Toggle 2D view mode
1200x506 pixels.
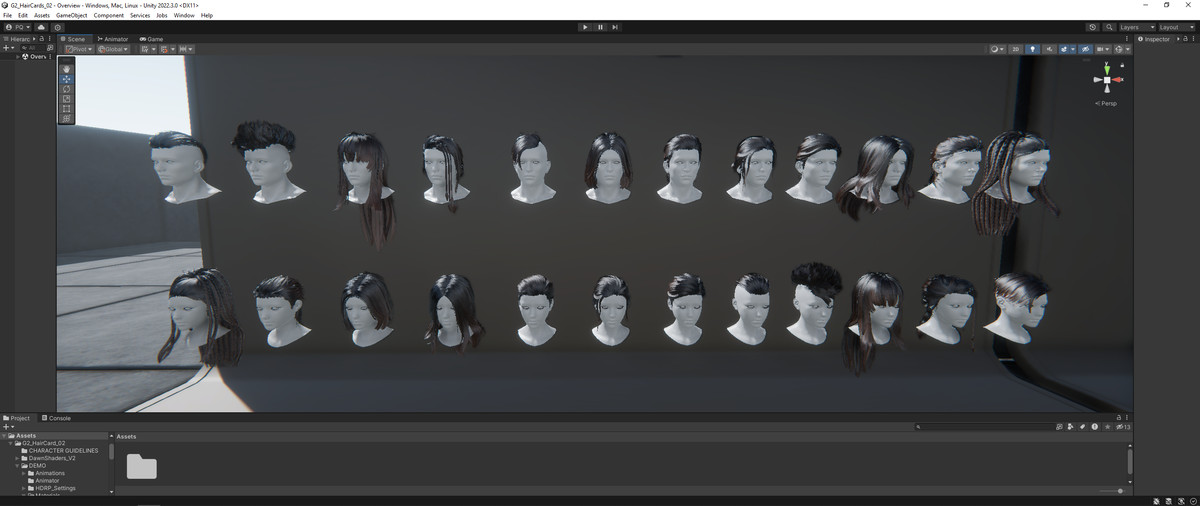(x=1015, y=49)
